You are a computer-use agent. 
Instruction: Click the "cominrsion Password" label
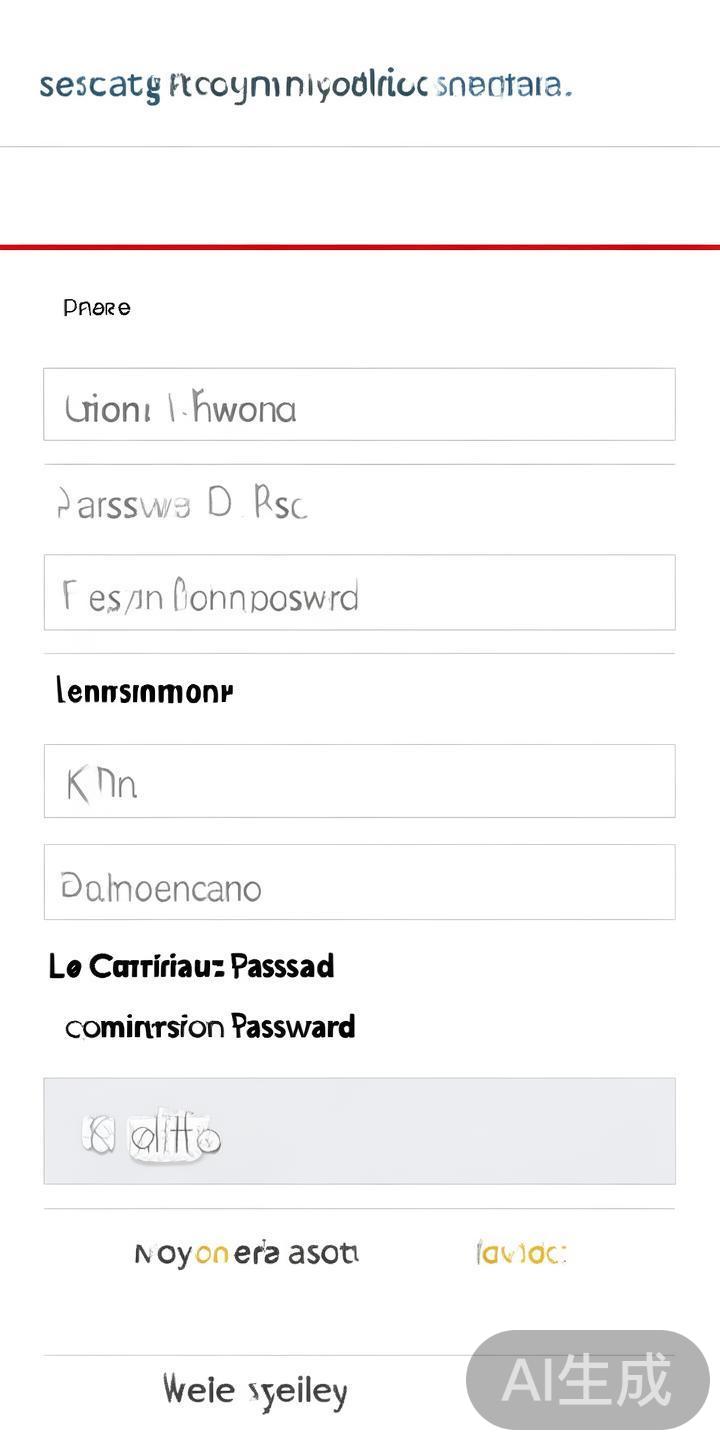[210, 1027]
